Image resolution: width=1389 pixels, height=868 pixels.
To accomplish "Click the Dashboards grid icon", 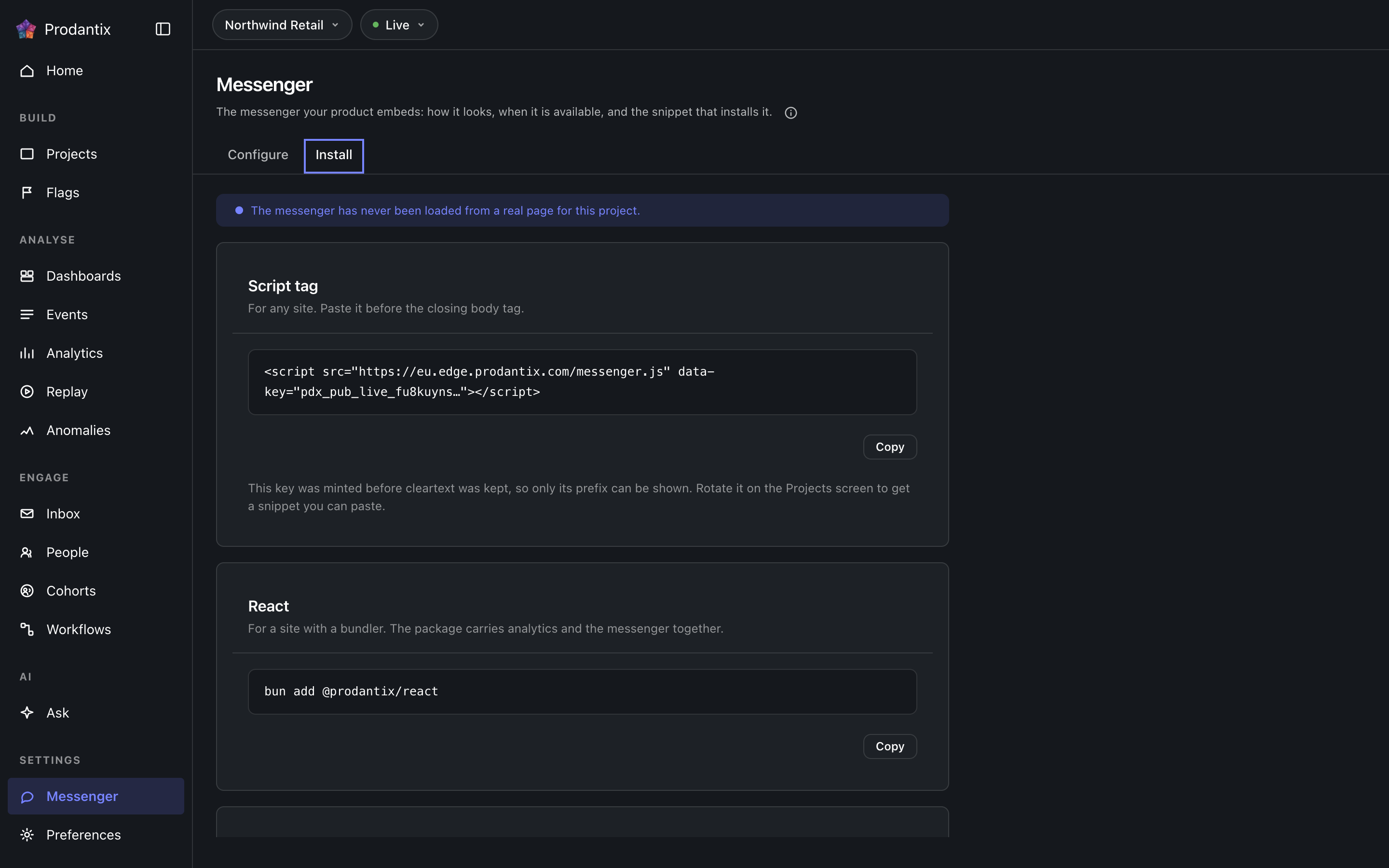I will click(x=27, y=276).
